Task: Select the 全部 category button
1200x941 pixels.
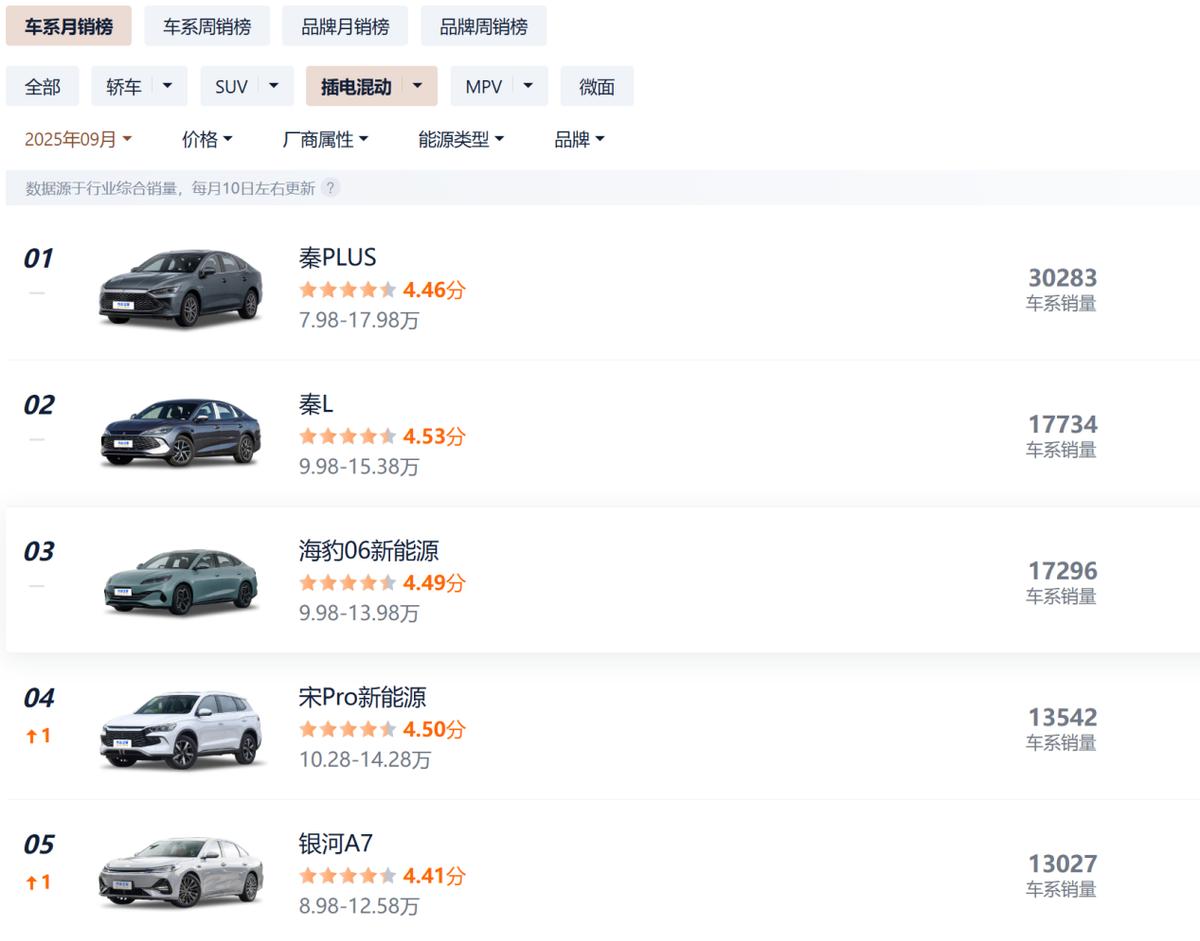Action: coord(42,86)
